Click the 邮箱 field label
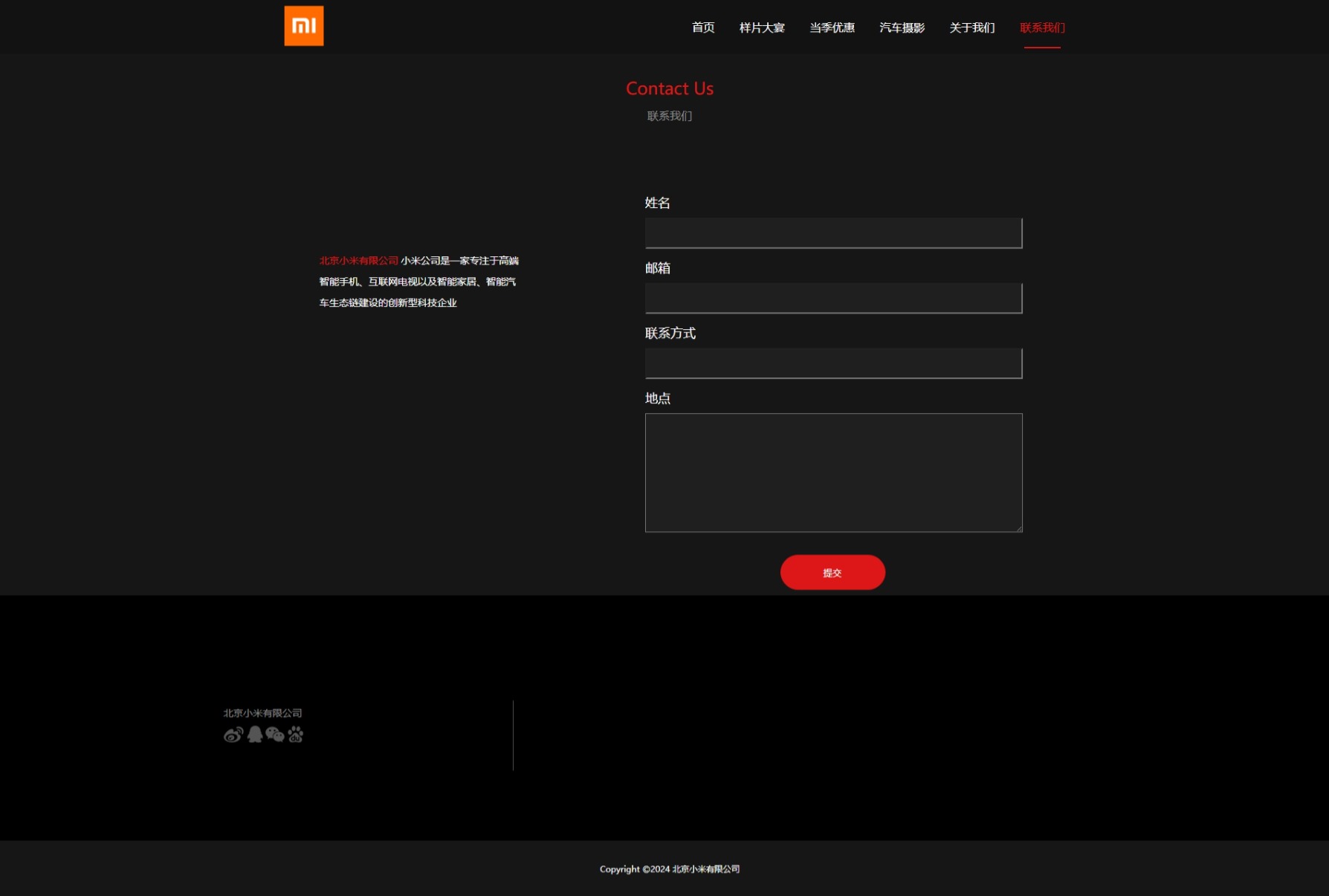The image size is (1329, 896). point(658,268)
